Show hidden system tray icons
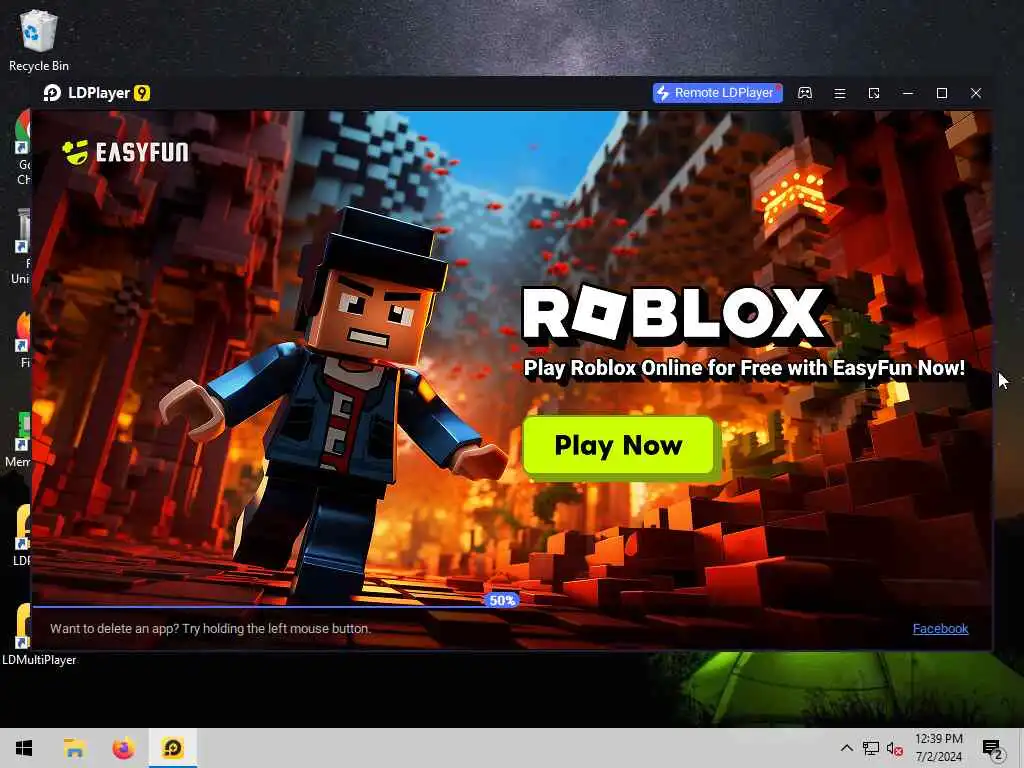This screenshot has width=1024, height=768. (846, 748)
